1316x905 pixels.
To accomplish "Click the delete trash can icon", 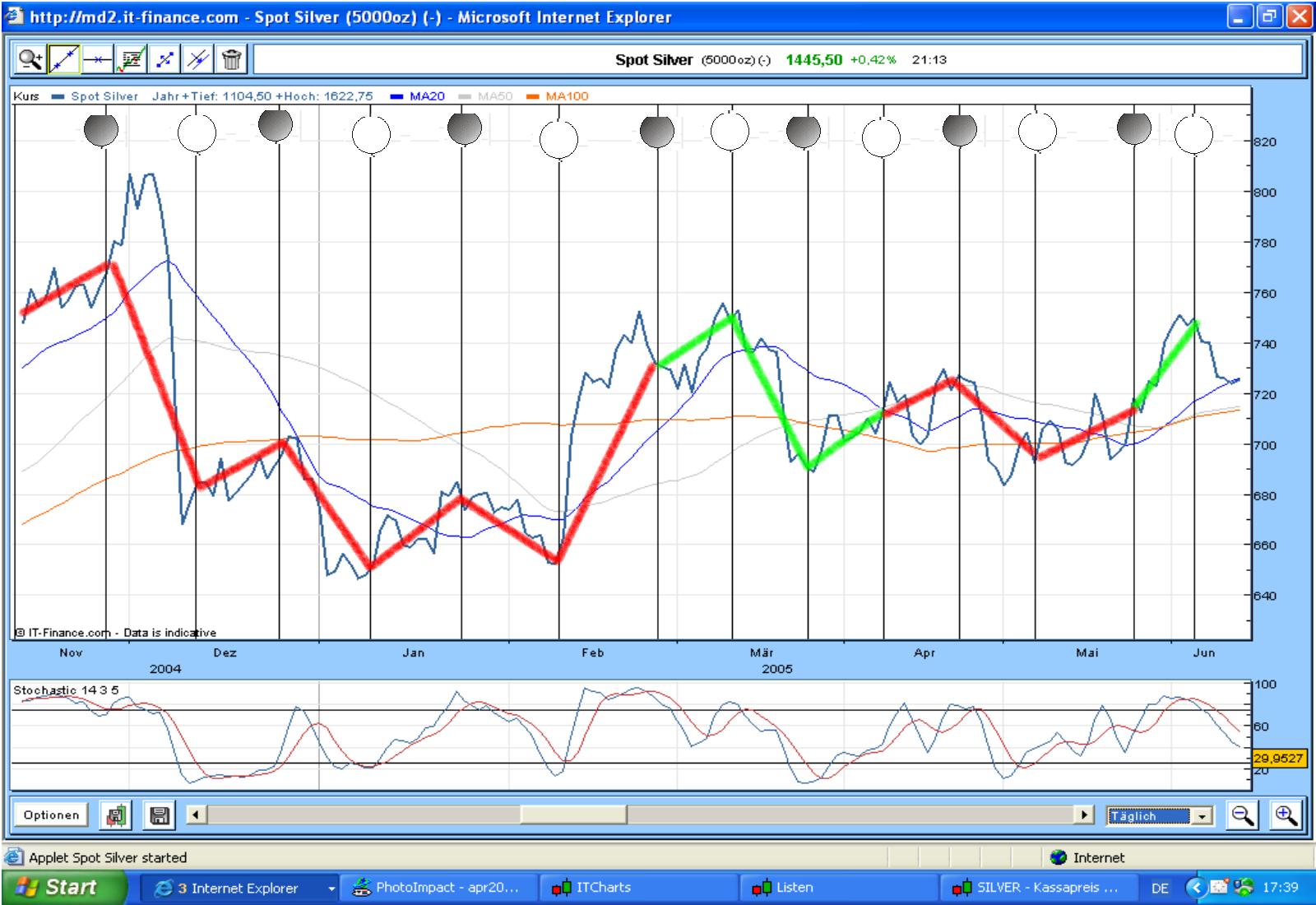I will point(232,59).
